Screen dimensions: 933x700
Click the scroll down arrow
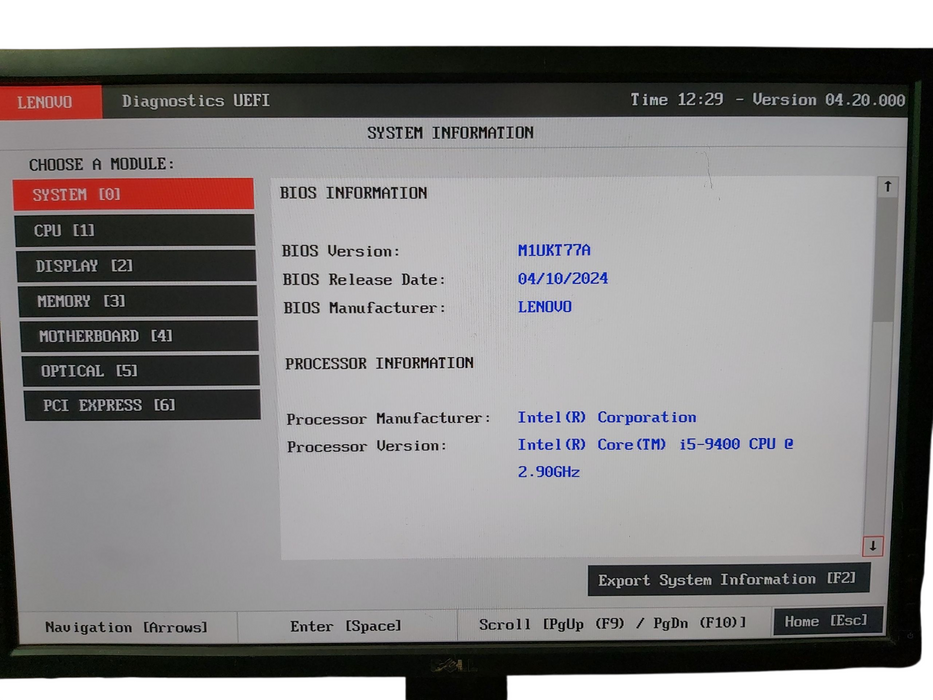click(873, 546)
